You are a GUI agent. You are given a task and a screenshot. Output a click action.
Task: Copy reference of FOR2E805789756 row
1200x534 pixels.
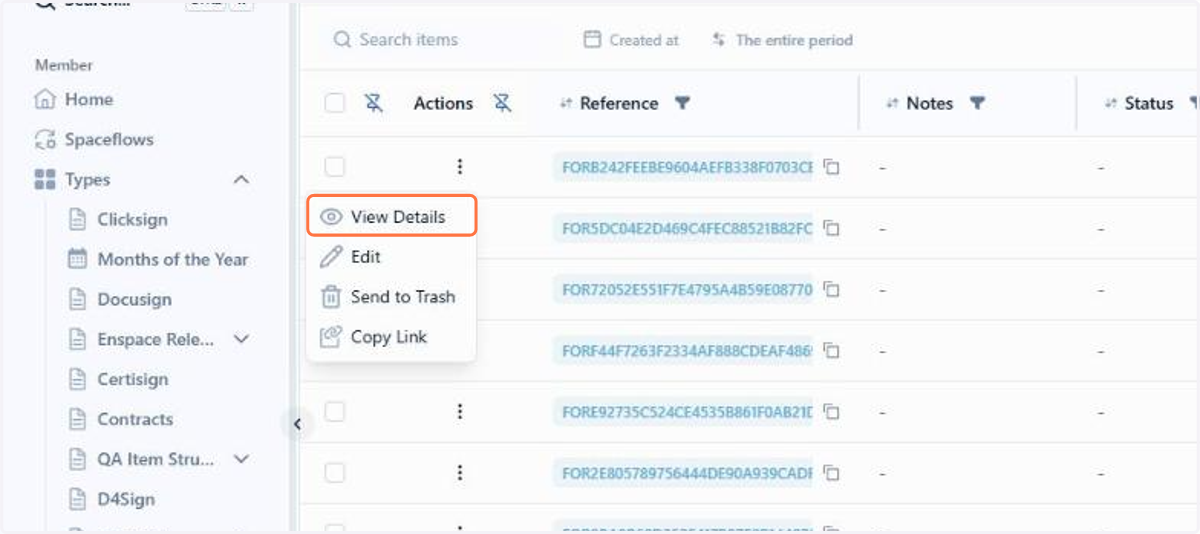pyautogui.click(x=832, y=473)
